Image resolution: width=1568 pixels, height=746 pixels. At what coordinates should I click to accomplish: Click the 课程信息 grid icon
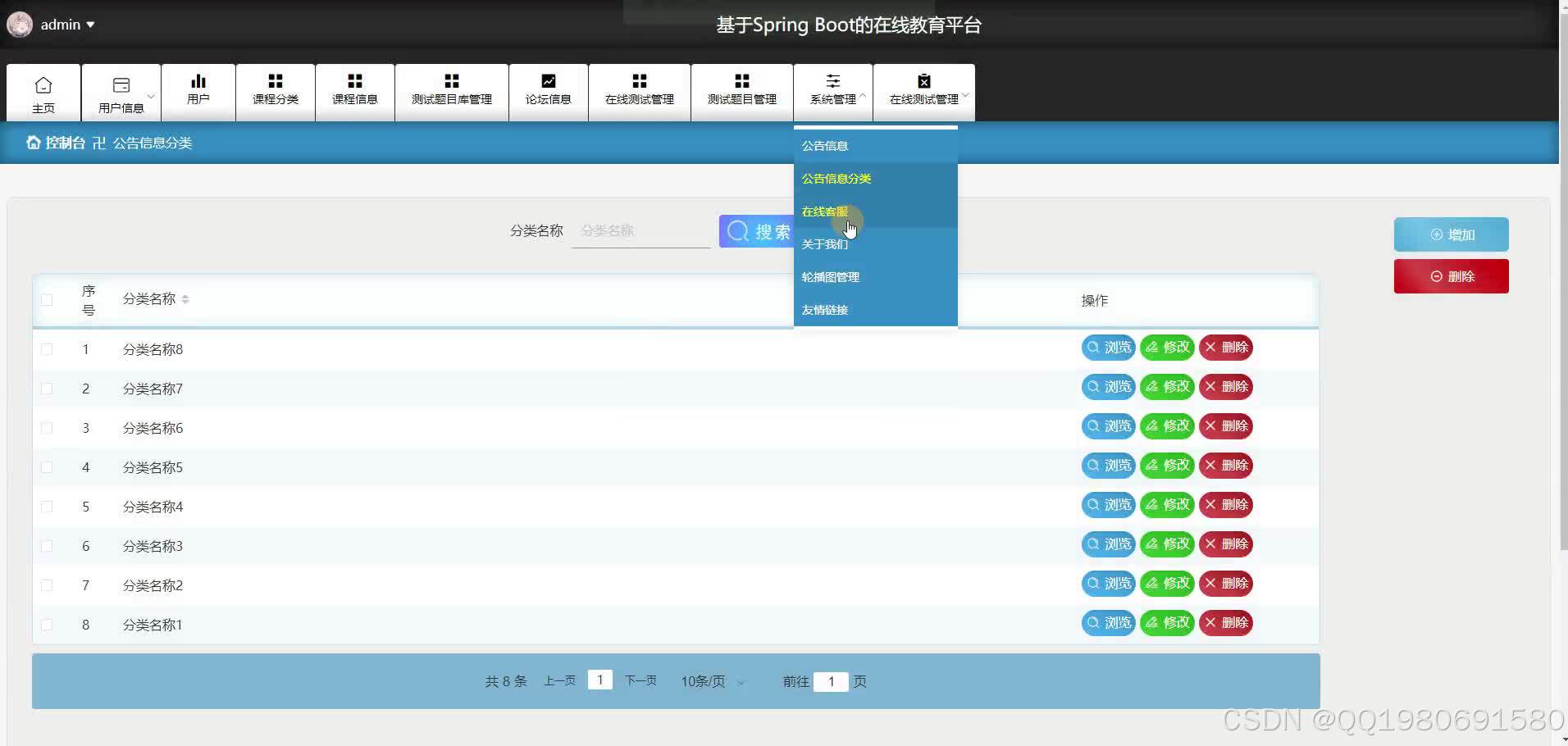(x=355, y=81)
